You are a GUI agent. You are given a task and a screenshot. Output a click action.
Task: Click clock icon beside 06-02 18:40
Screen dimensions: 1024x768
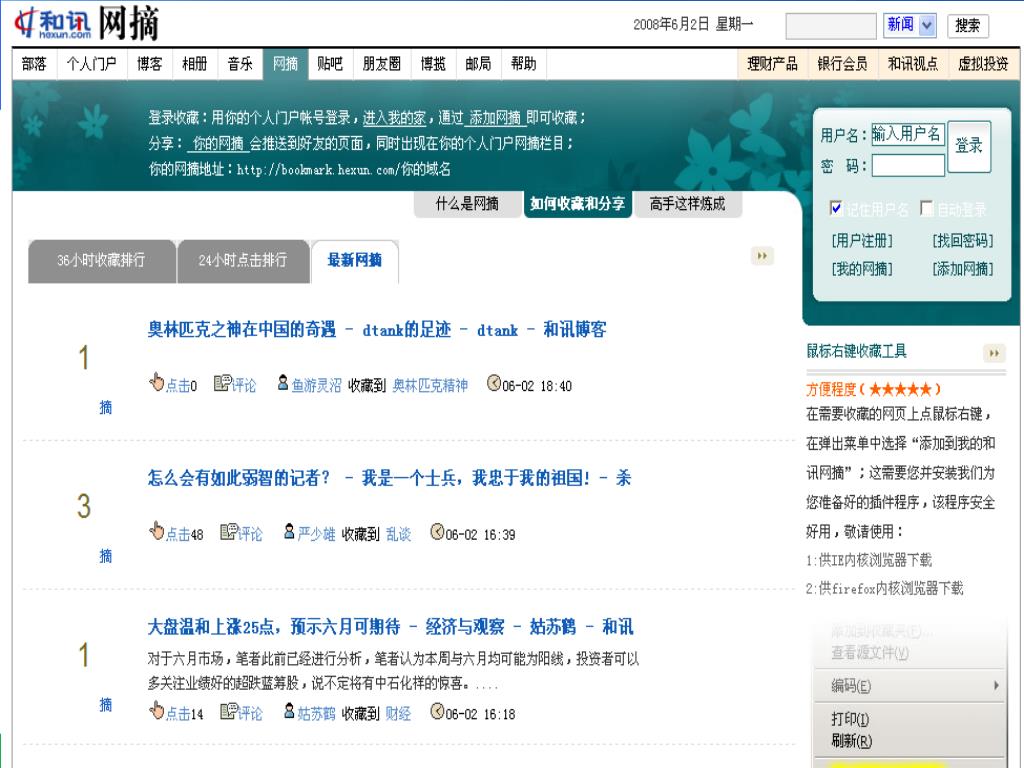click(x=494, y=383)
